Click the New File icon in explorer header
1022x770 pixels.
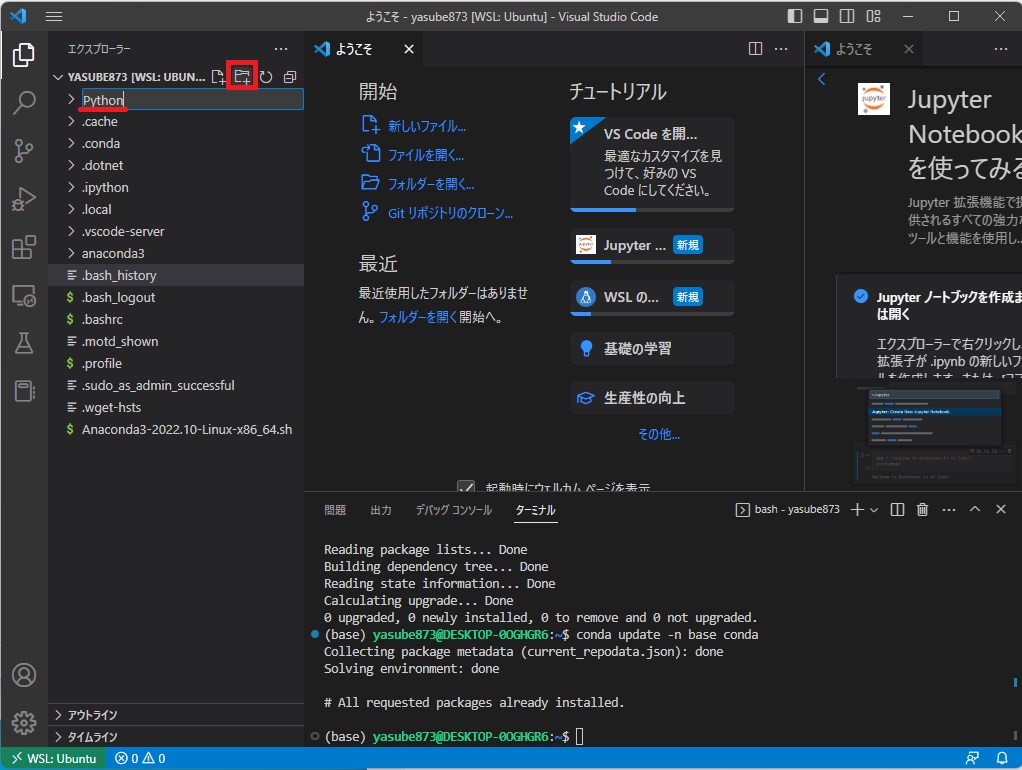tap(218, 77)
